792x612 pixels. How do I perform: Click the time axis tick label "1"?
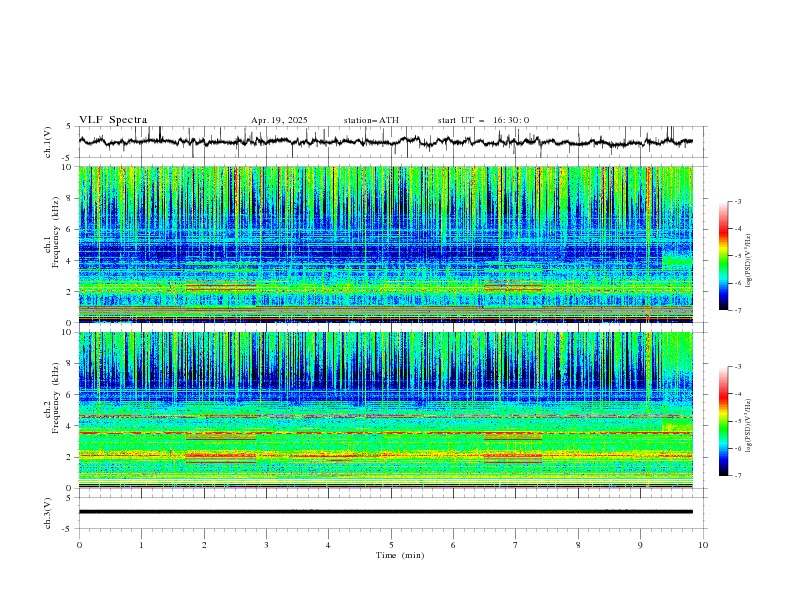pyautogui.click(x=141, y=545)
